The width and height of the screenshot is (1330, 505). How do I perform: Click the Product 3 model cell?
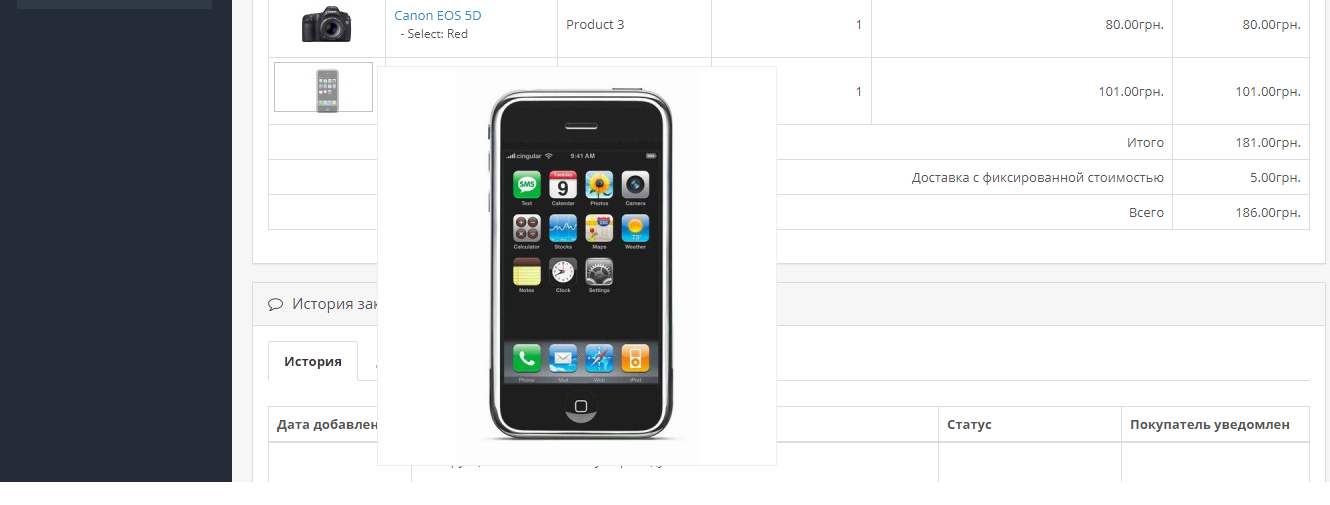coord(595,24)
